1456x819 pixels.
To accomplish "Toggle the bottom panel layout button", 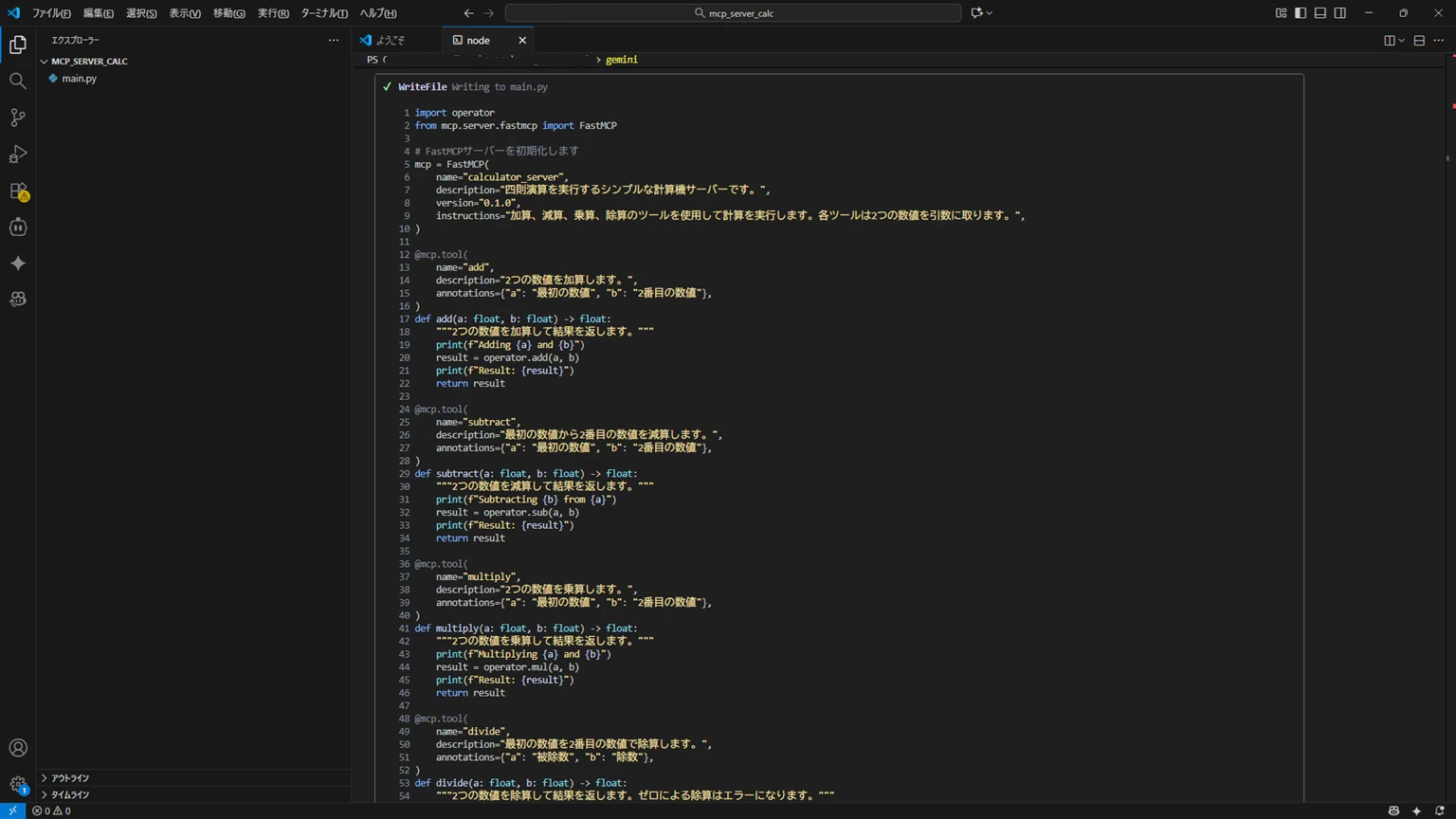I will point(1320,13).
